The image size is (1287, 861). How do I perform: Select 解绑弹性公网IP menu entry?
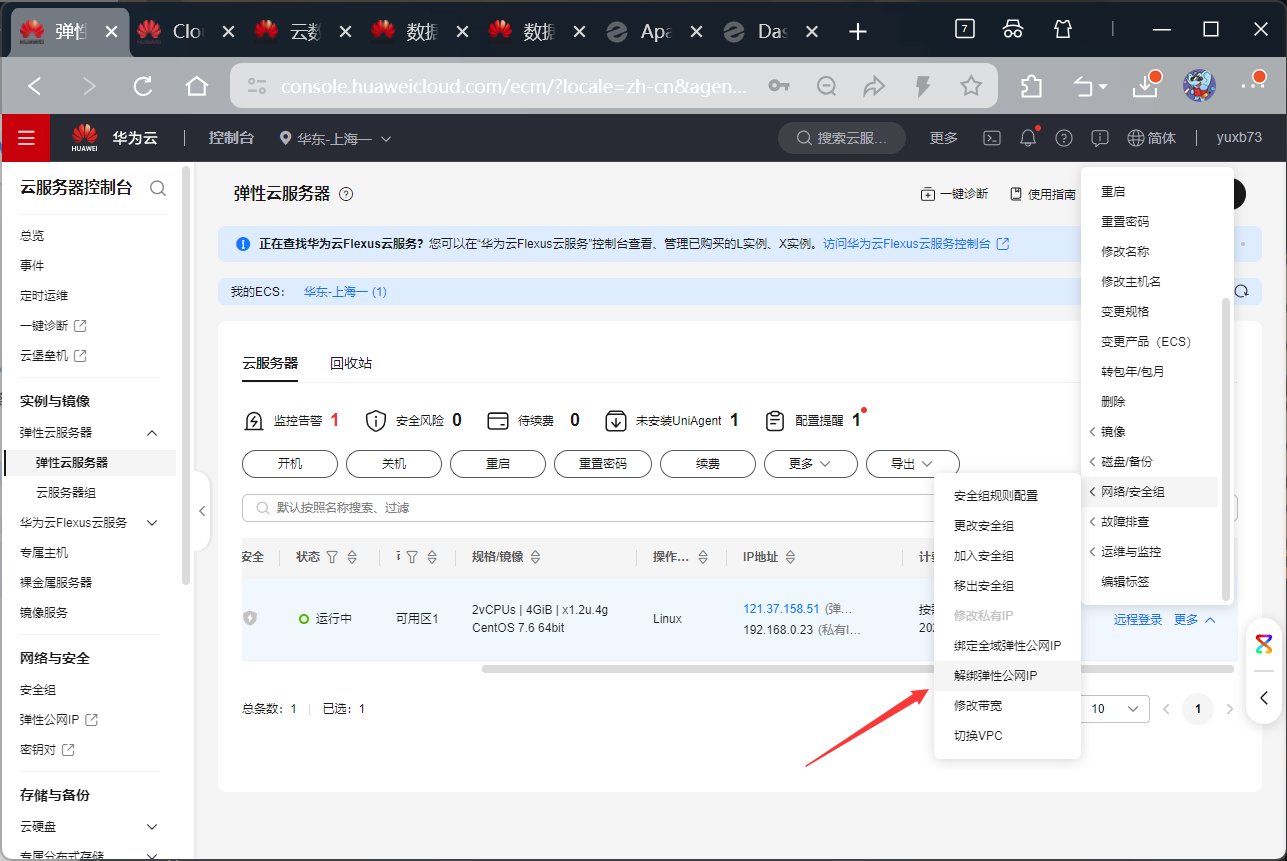click(1007, 676)
